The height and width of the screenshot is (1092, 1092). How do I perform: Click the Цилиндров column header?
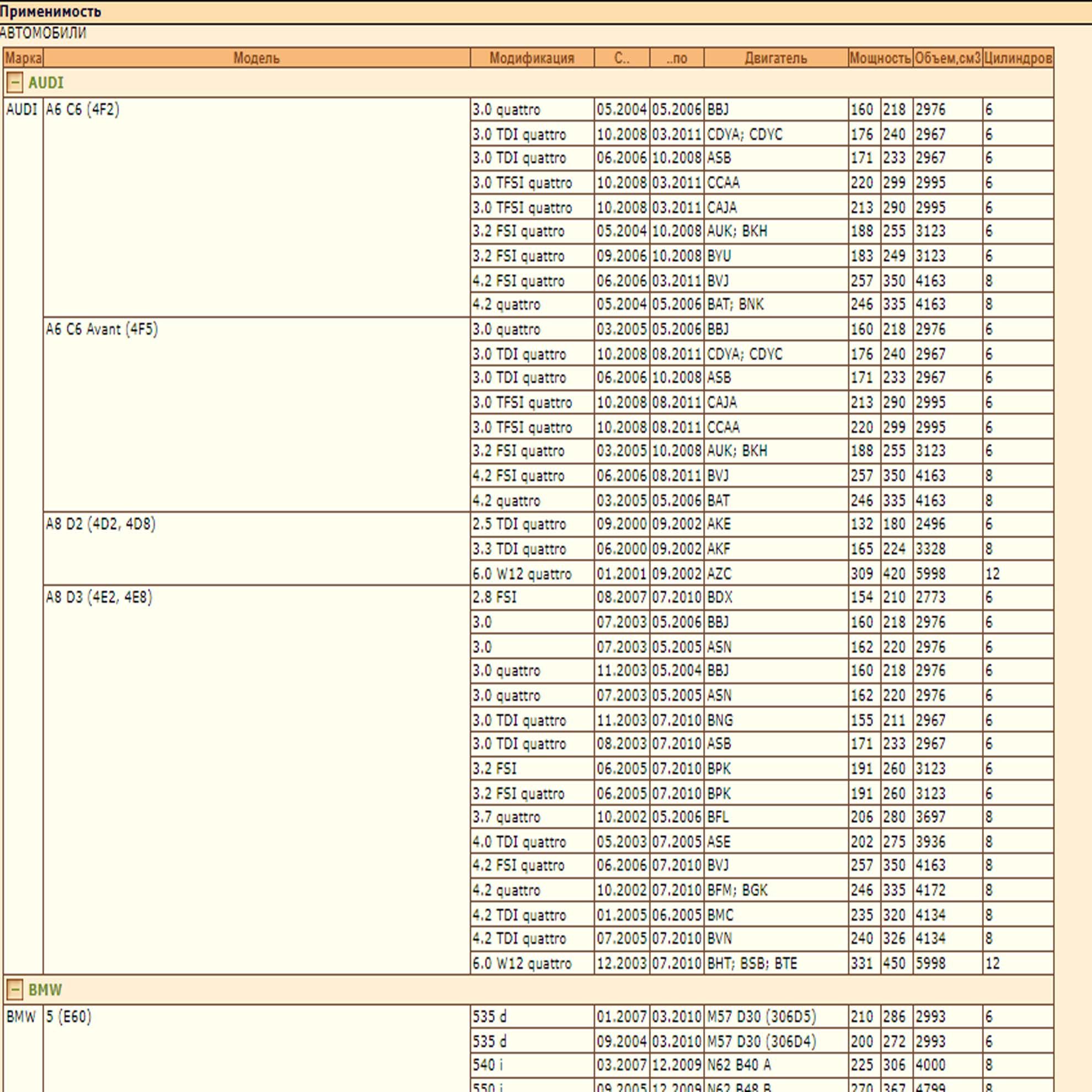pos(1018,58)
